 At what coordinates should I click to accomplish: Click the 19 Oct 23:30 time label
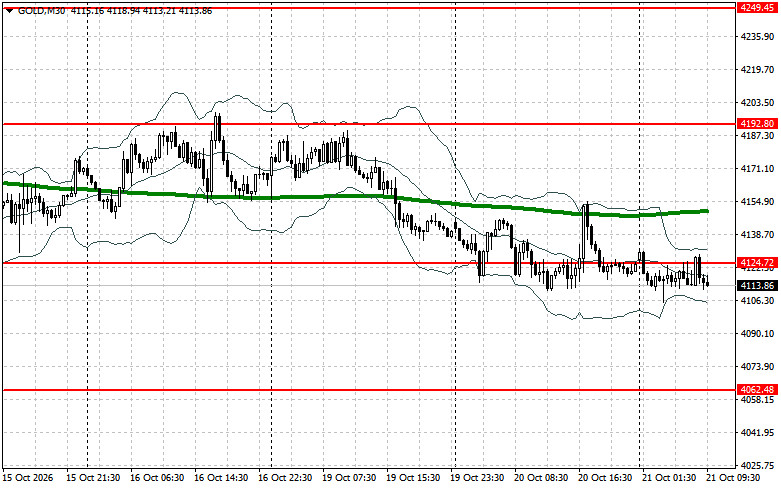[477, 478]
